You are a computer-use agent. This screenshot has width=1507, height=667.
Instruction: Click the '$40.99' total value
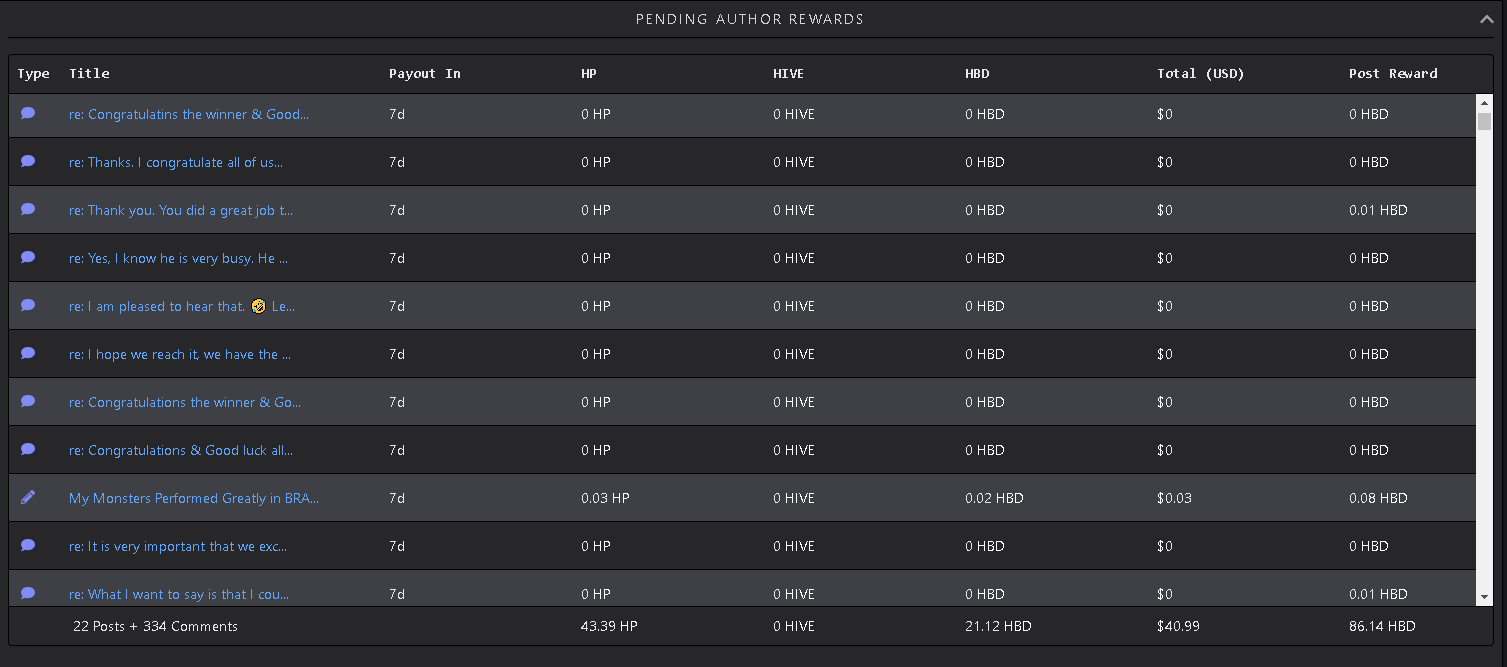[1178, 626]
